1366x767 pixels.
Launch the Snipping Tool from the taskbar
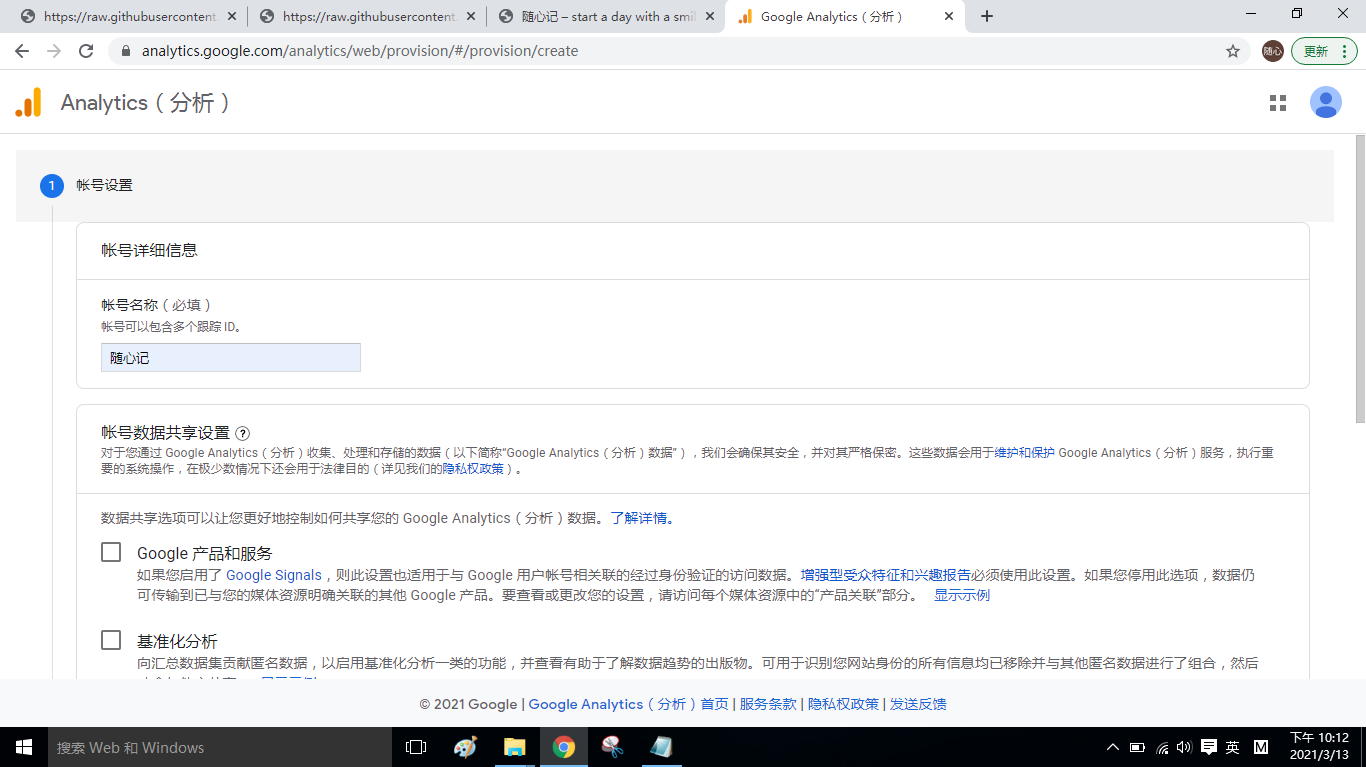pos(613,746)
